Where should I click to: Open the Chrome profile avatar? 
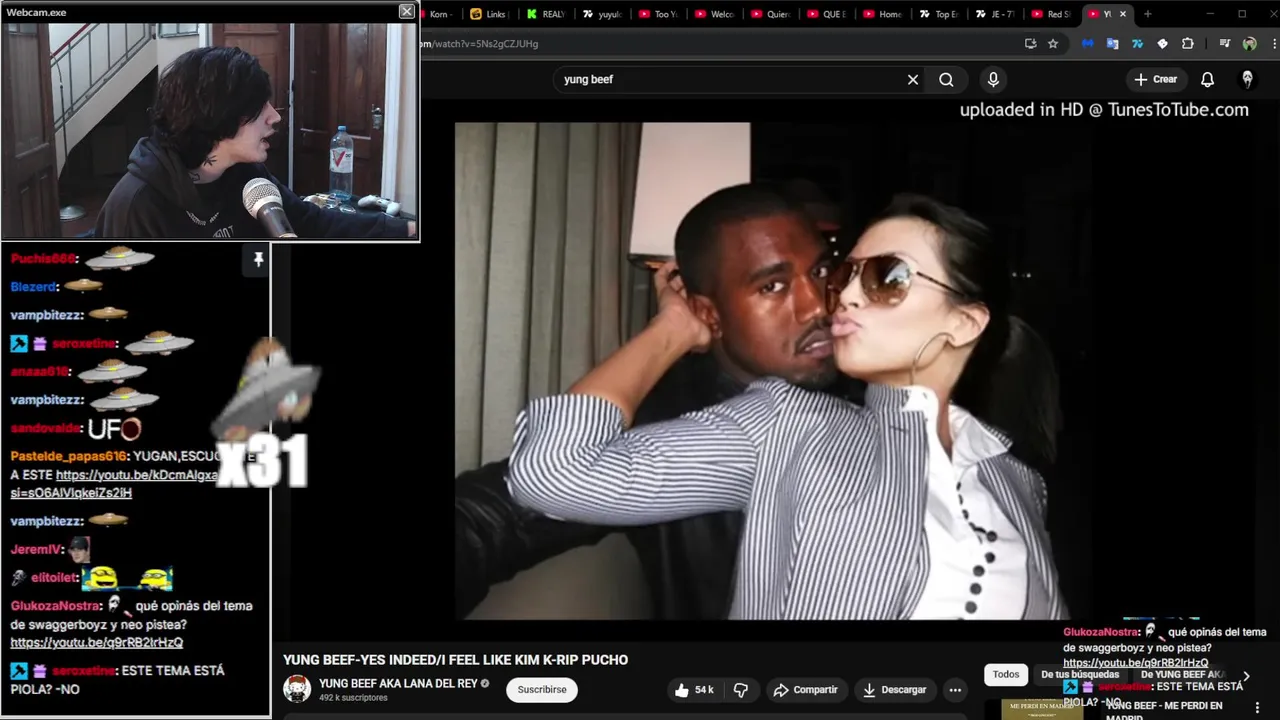pyautogui.click(x=1249, y=43)
